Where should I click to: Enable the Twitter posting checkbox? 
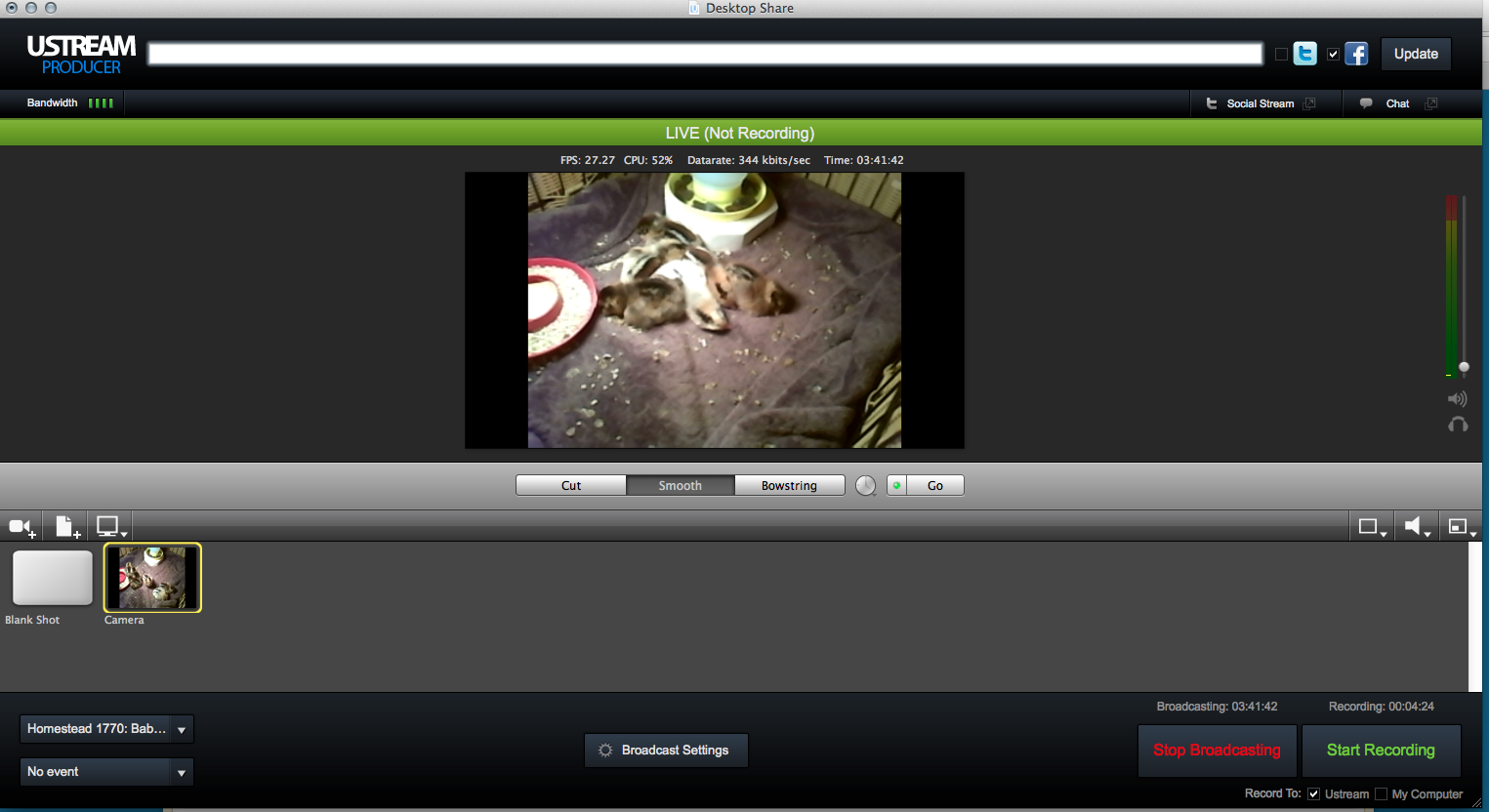tap(1281, 55)
